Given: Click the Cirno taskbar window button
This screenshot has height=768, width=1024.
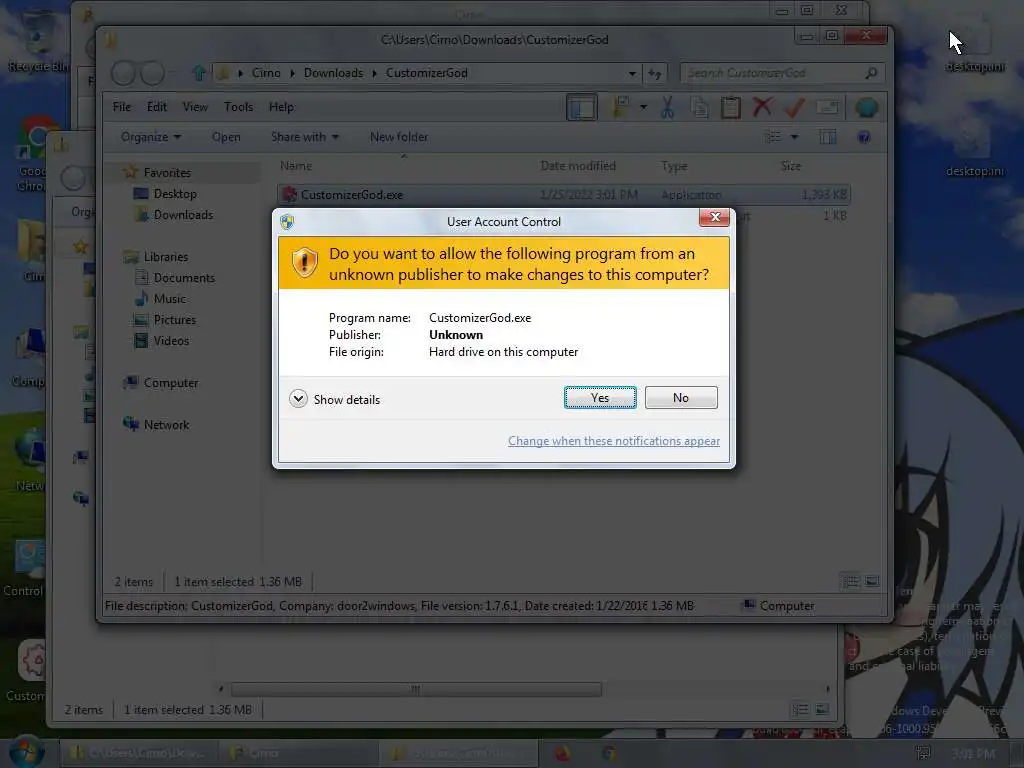Looking at the screenshot, I should pos(298,754).
